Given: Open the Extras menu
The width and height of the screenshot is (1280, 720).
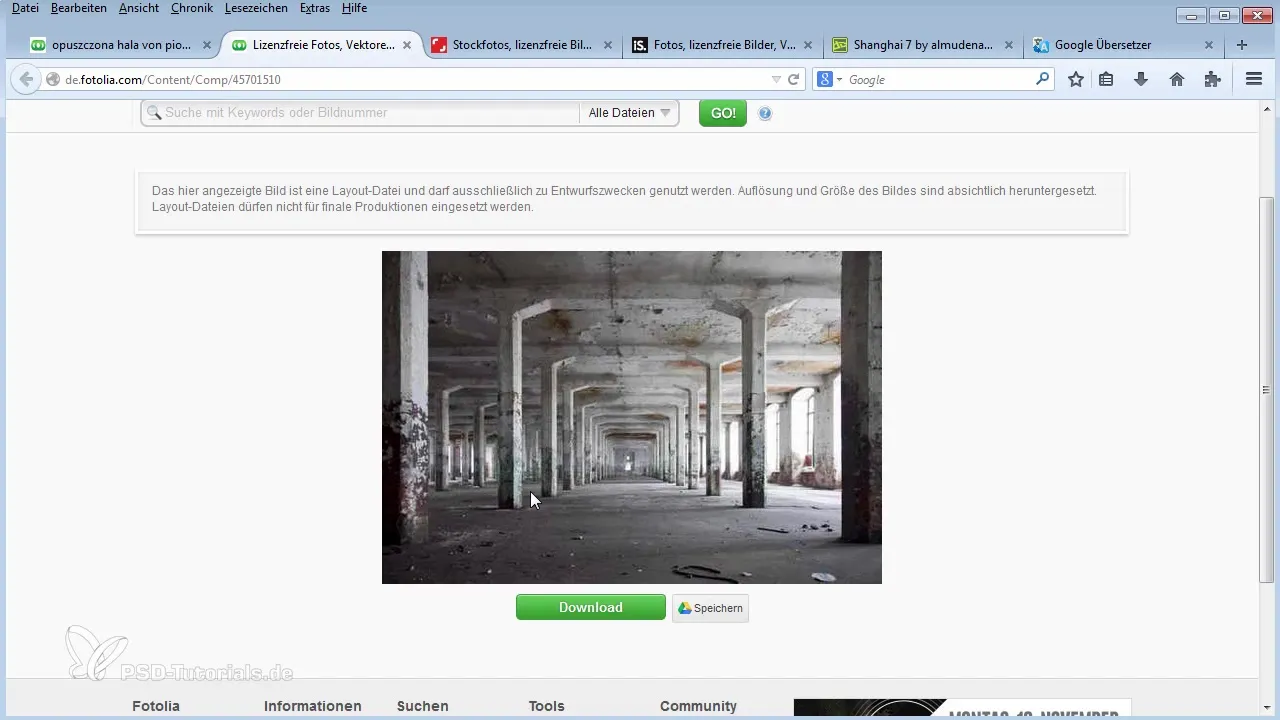Looking at the screenshot, I should click(x=315, y=8).
